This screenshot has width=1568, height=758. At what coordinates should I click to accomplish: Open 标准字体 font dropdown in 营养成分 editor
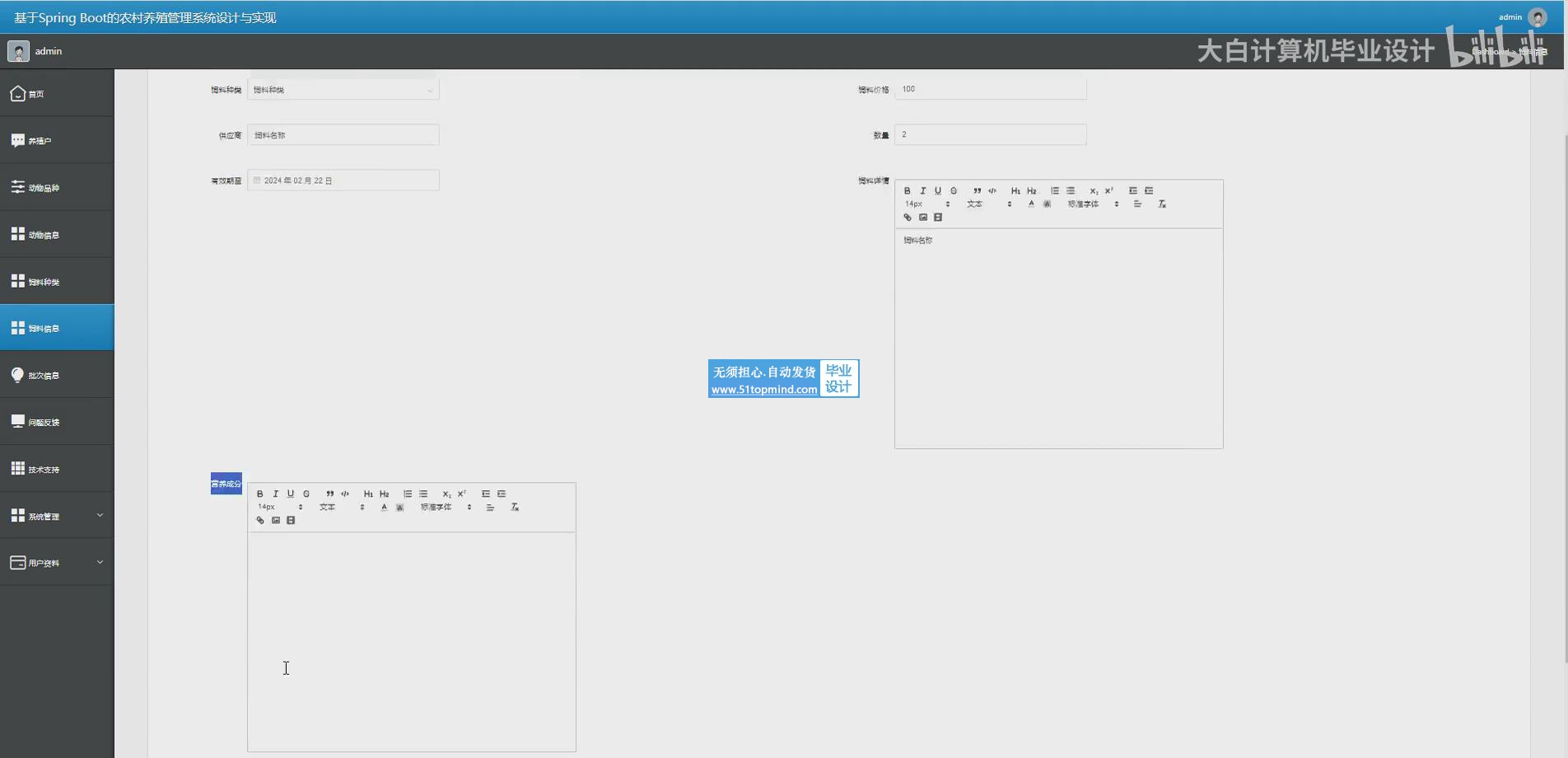(x=446, y=508)
